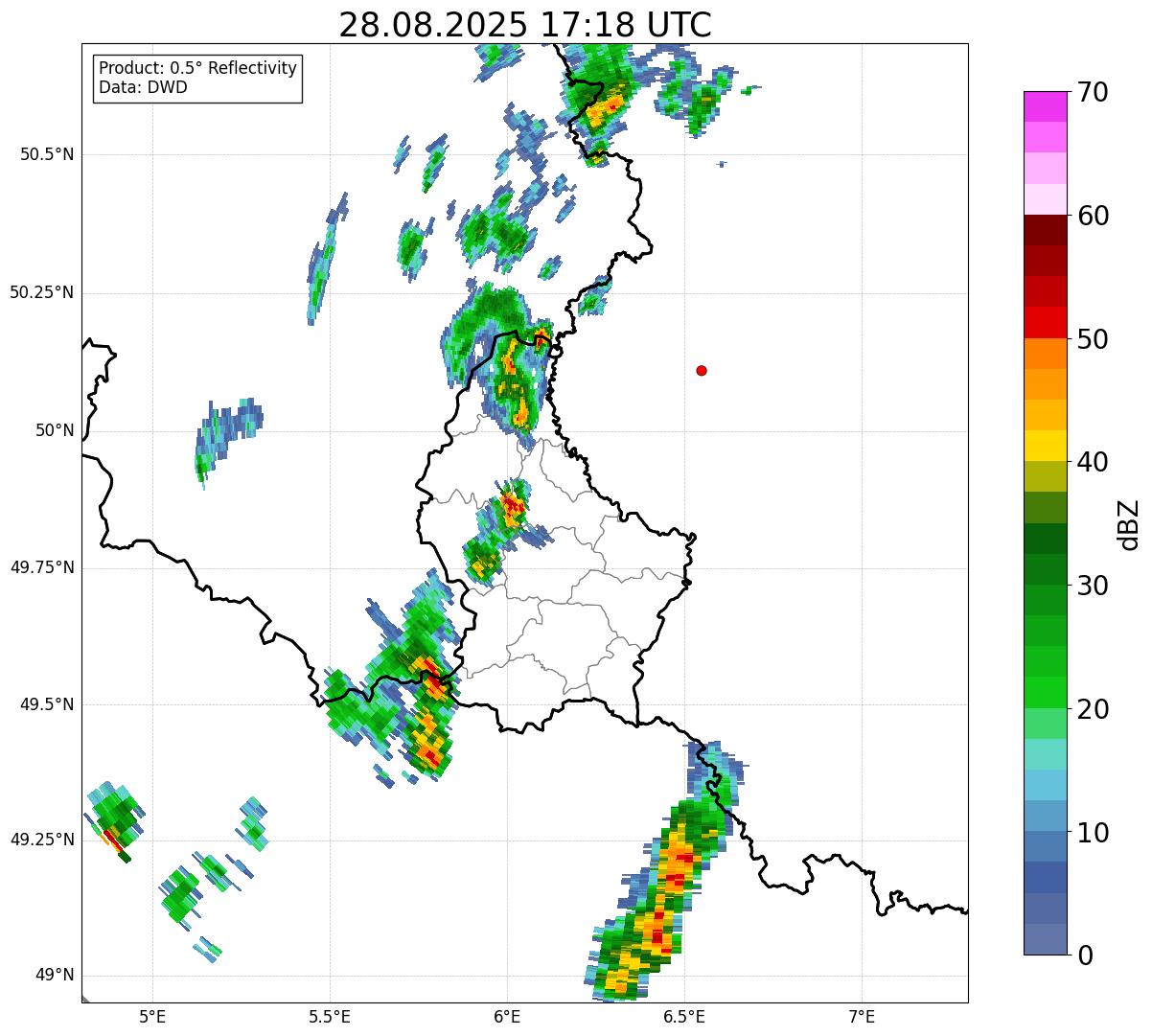Click the magenta top colorbar swatch
Screen dimensions: 1152x1036
pos(1045,106)
